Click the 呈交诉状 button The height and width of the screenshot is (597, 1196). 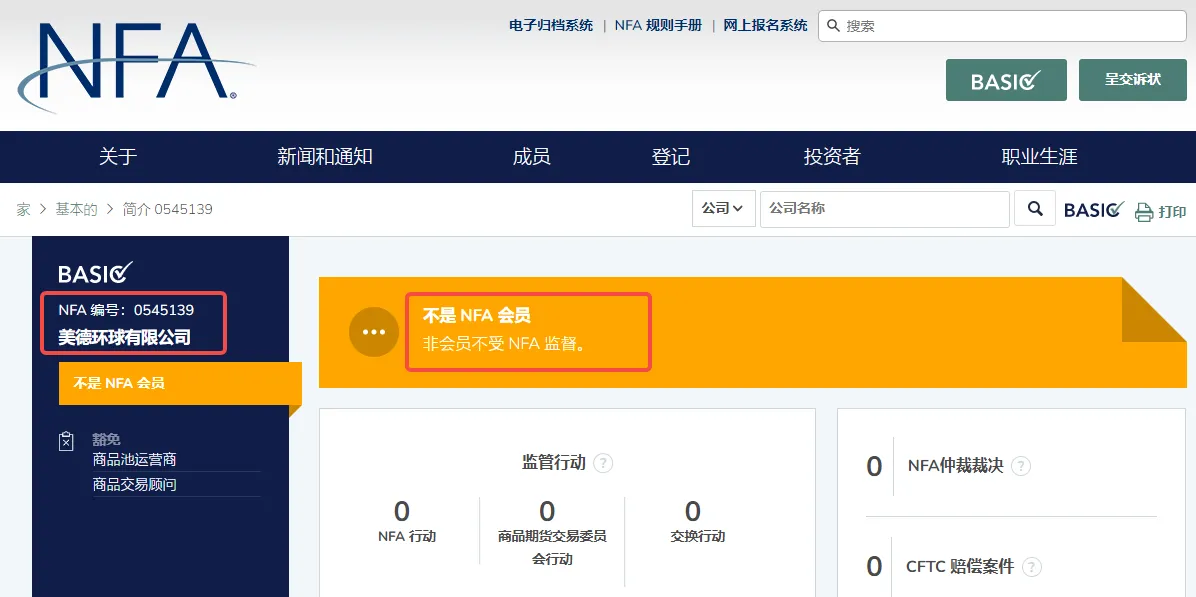tap(1133, 80)
